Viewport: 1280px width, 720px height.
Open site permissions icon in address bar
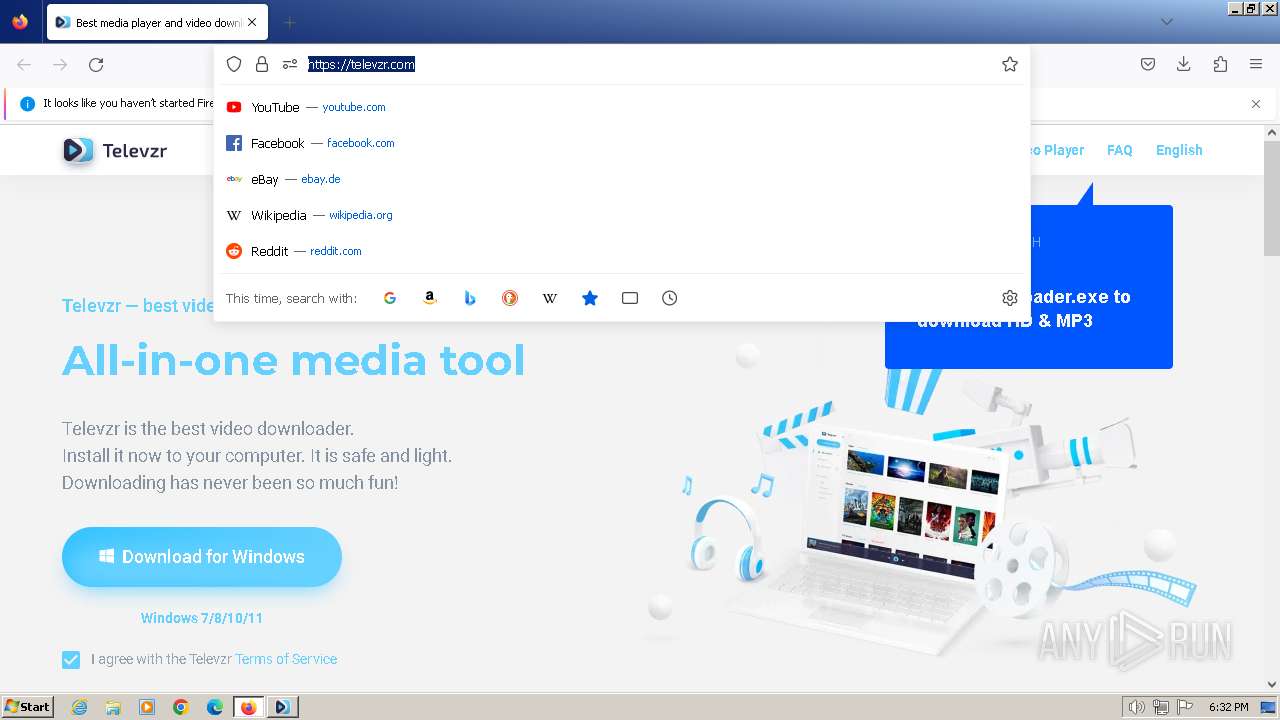[290, 64]
